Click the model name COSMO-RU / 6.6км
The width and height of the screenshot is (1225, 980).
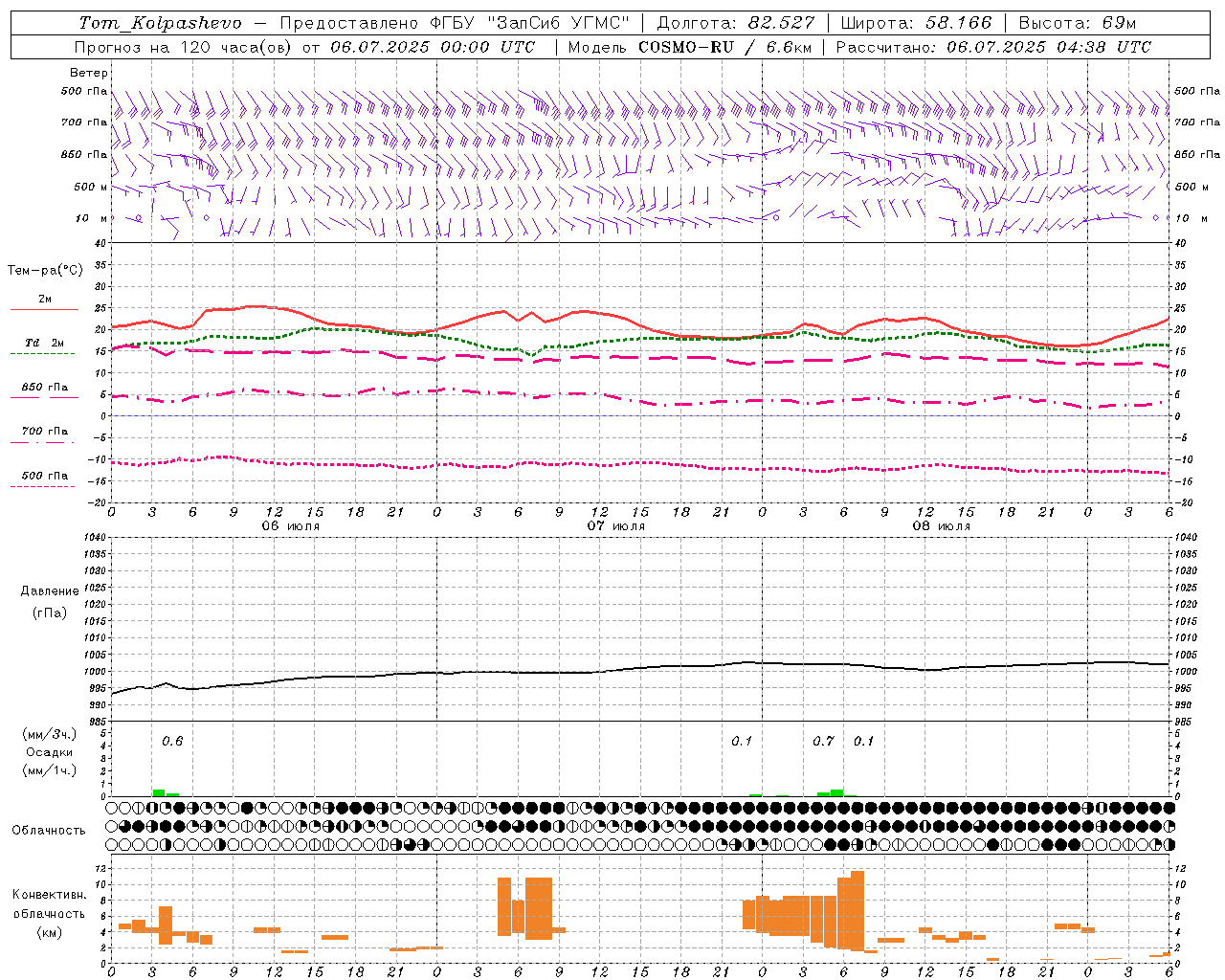pos(724,47)
